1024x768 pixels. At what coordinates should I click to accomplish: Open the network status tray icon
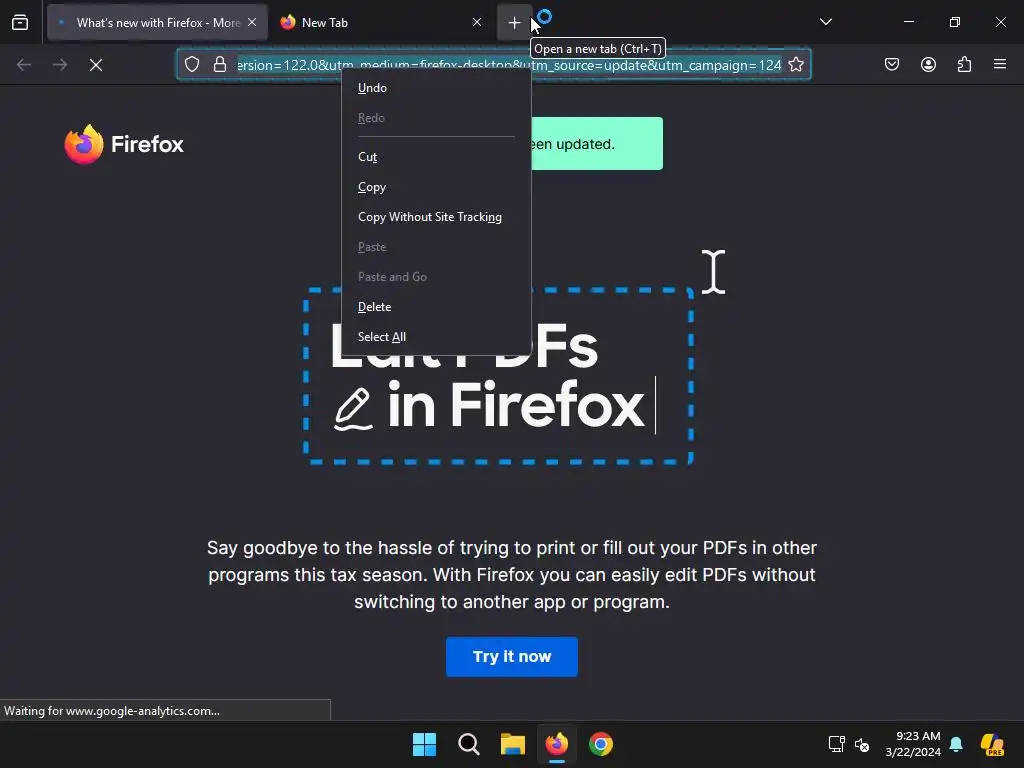(x=837, y=744)
